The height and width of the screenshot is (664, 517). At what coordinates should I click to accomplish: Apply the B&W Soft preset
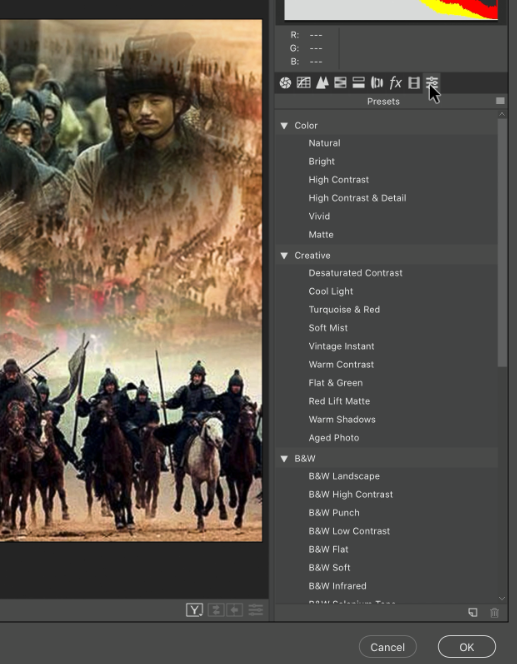(x=329, y=567)
